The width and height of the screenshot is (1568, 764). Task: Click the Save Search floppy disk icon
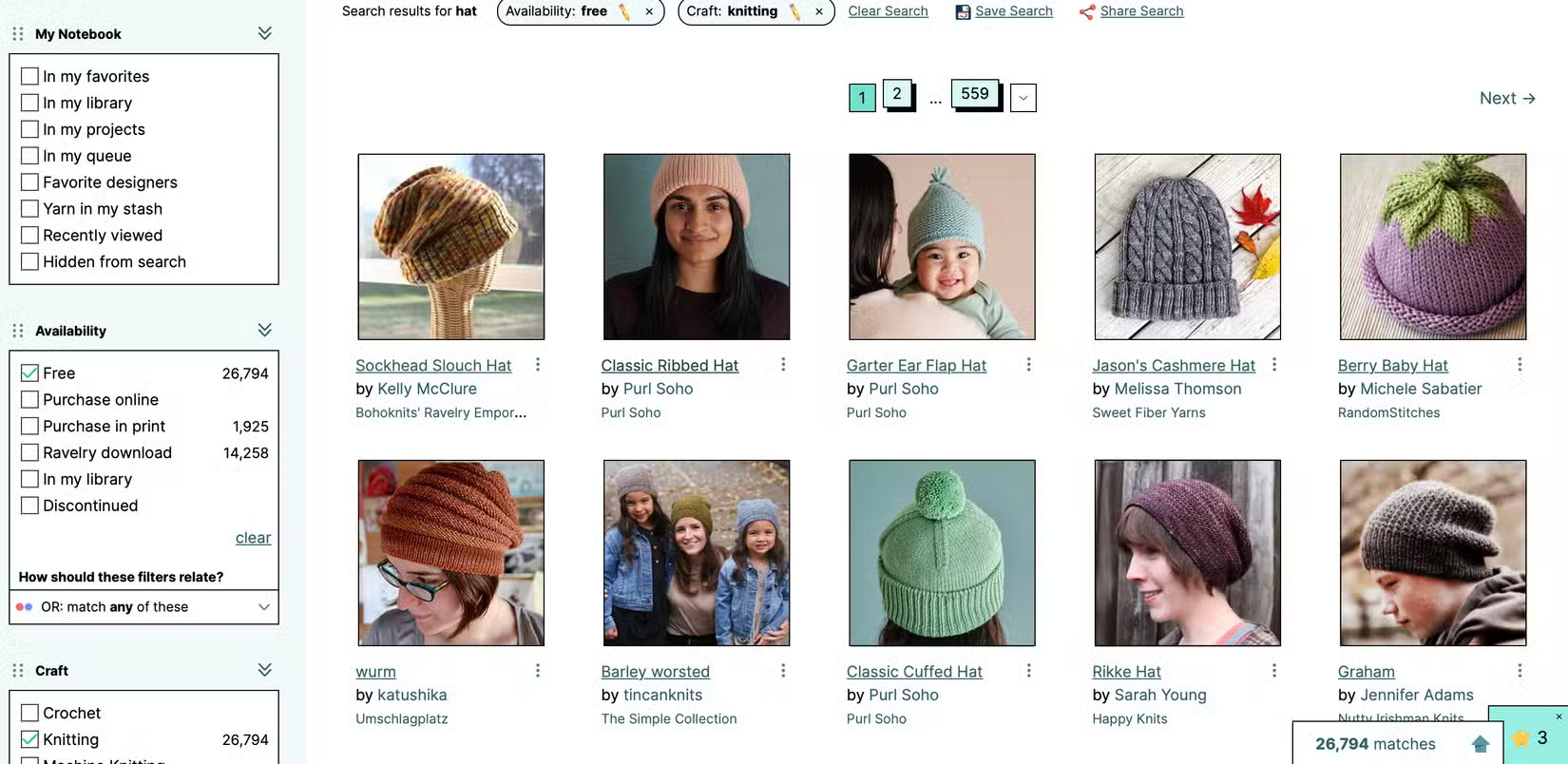point(963,12)
